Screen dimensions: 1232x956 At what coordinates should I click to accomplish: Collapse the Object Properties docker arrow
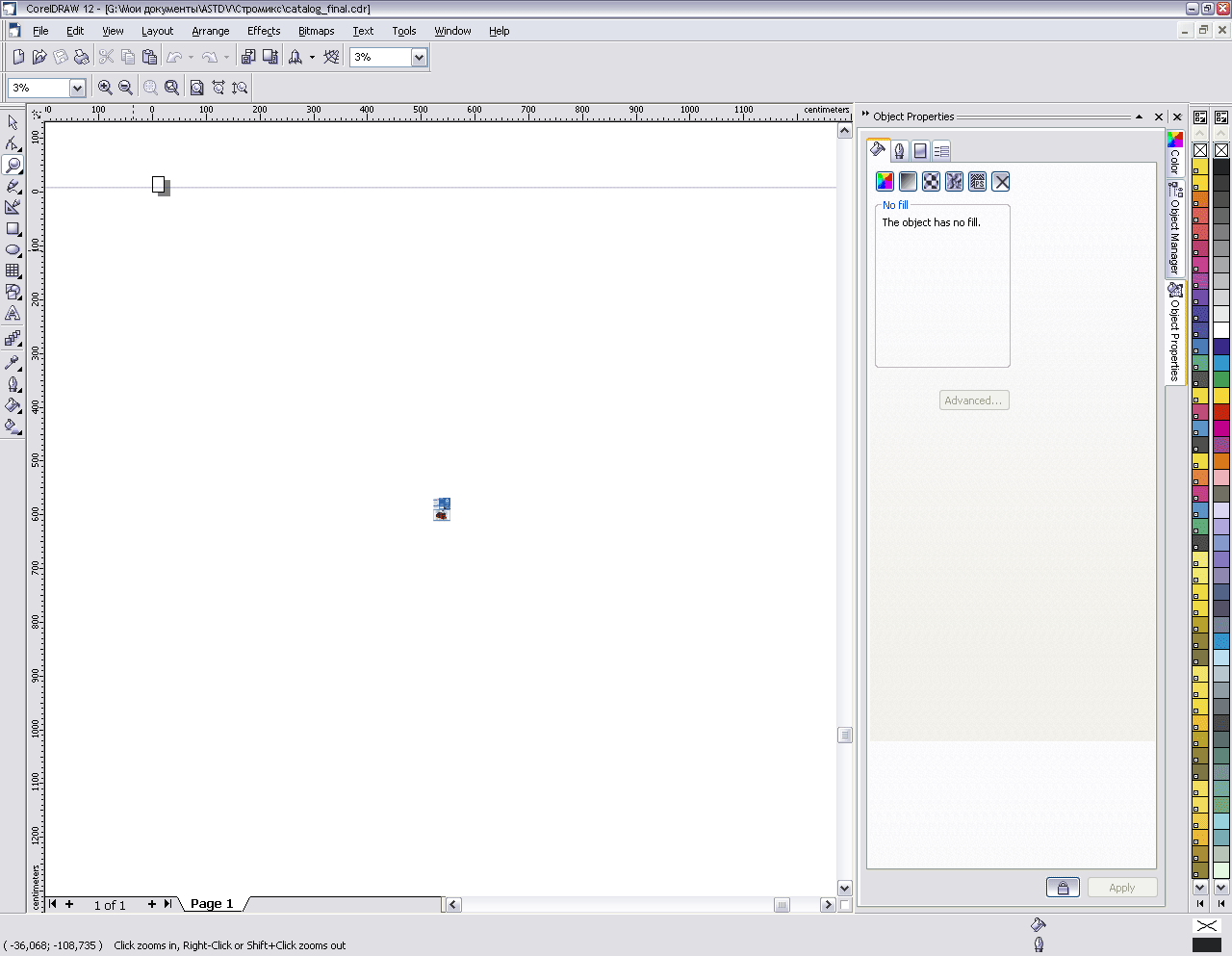[1139, 116]
